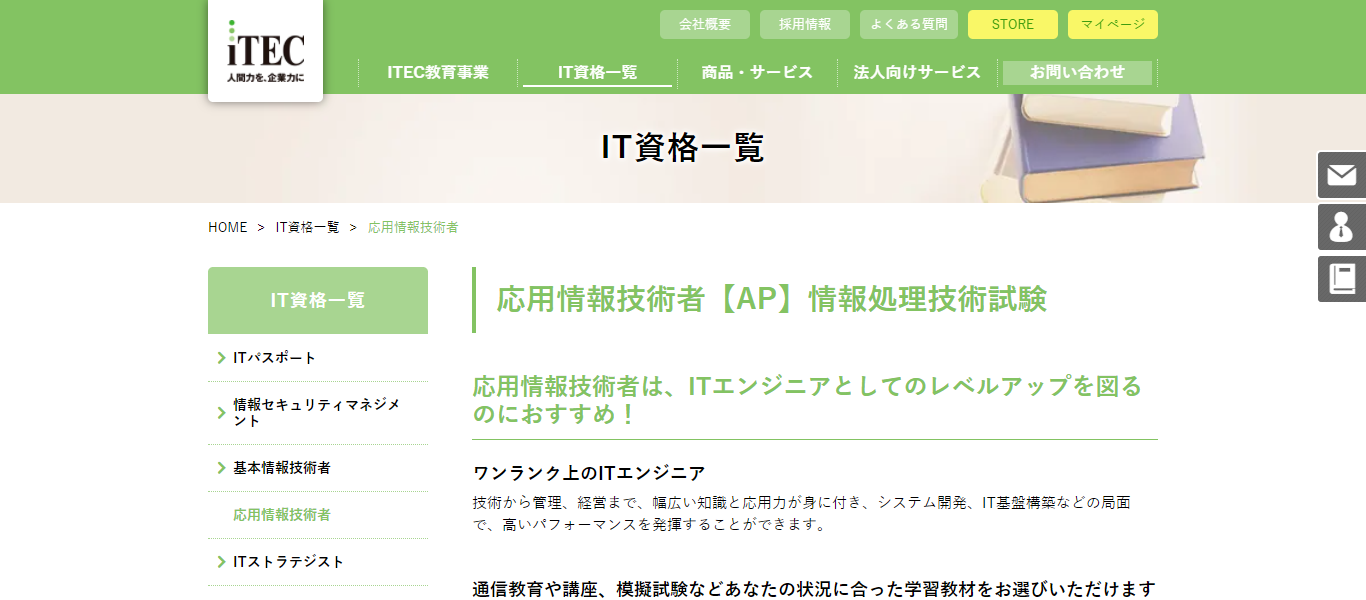
Task: Select IT資格一覧 navigation menu
Action: click(x=597, y=73)
